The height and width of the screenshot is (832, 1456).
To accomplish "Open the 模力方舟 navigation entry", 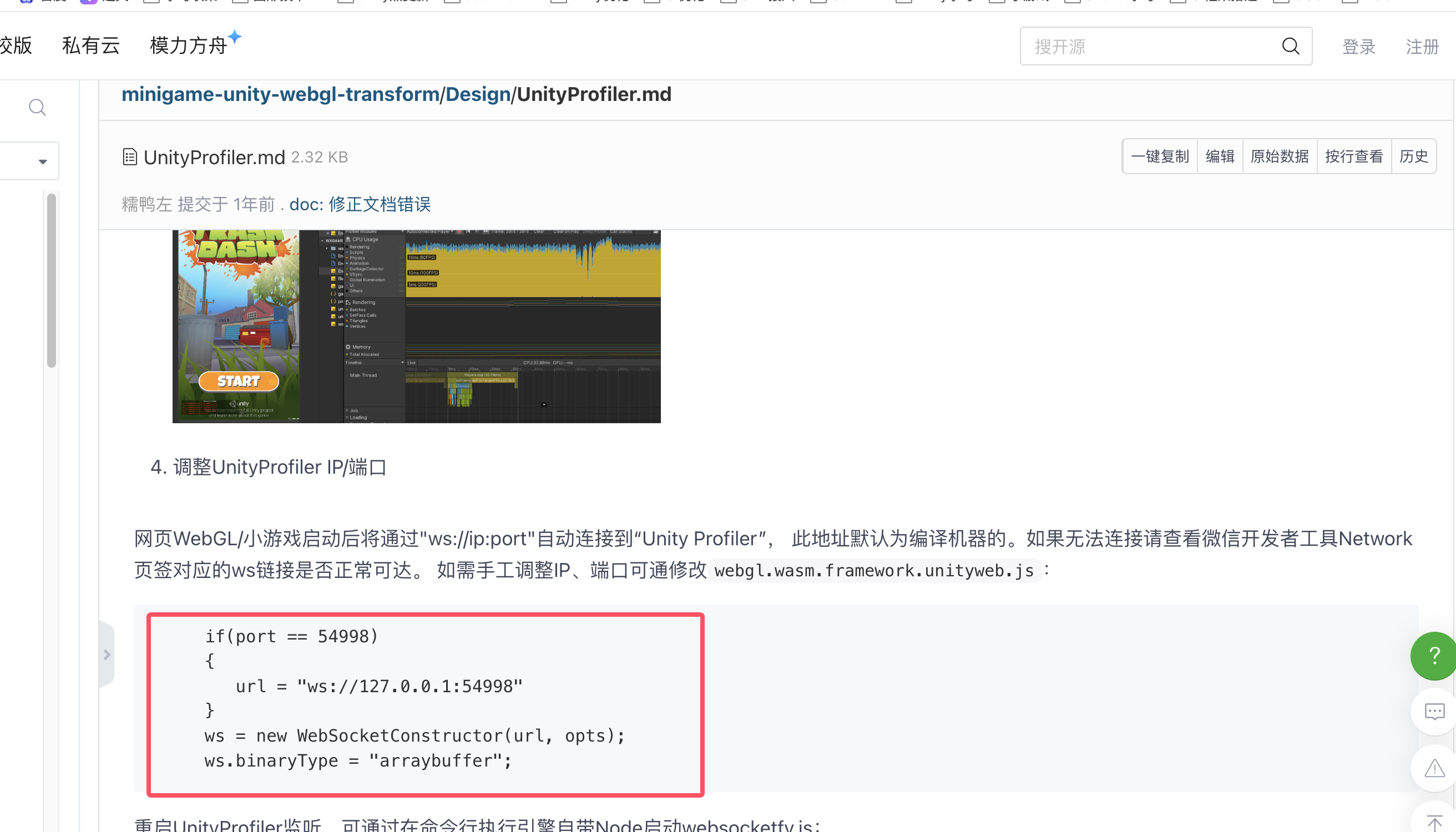I will (189, 45).
